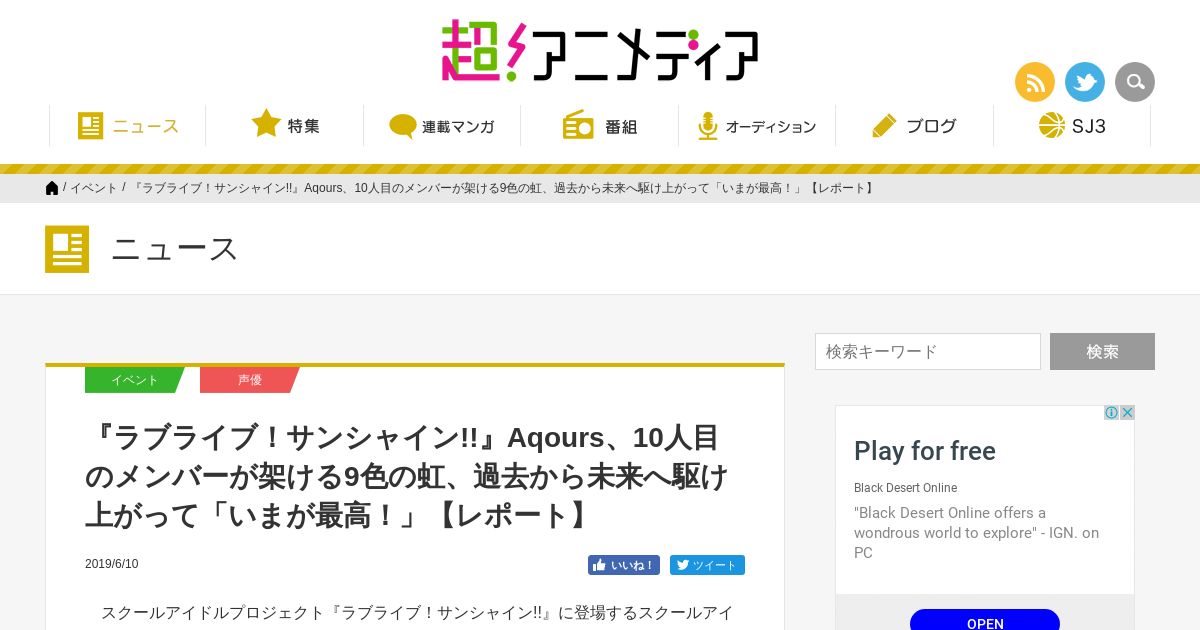Click the Facebook いいね！ button
The image size is (1200, 630).
coord(624,565)
